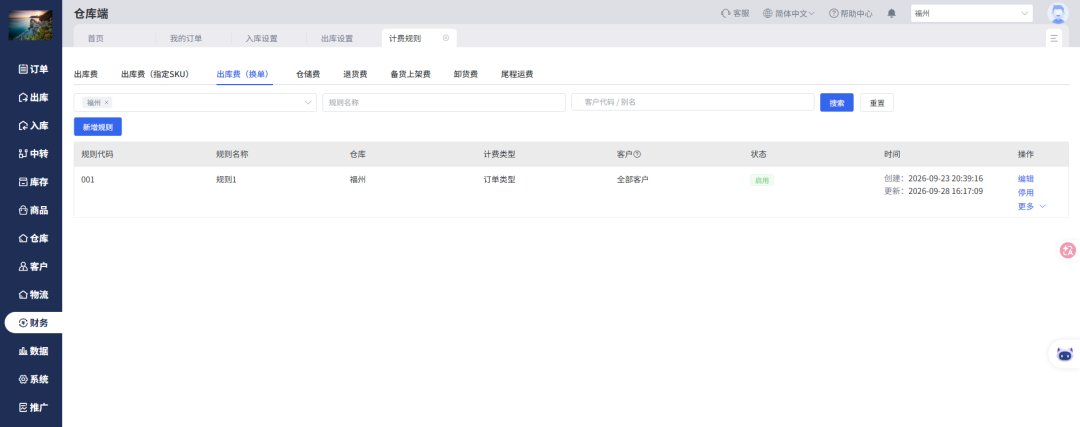Viewport: 1080px width, 427px height.
Task: Click the 启用 status badge
Action: tap(762, 180)
